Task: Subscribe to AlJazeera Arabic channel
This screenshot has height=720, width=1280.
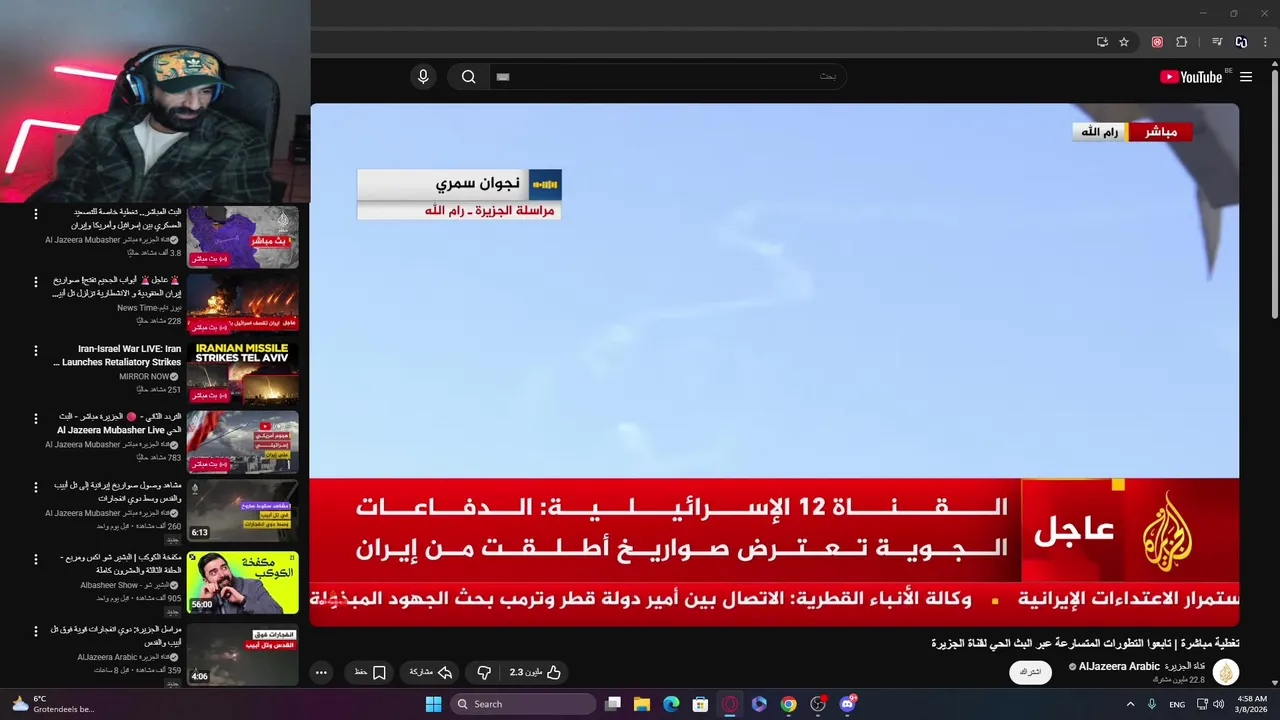Action: (x=1030, y=672)
